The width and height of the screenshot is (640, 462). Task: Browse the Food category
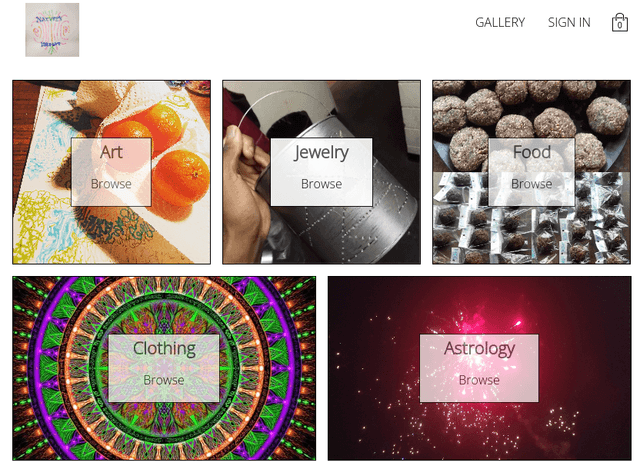coord(531,184)
